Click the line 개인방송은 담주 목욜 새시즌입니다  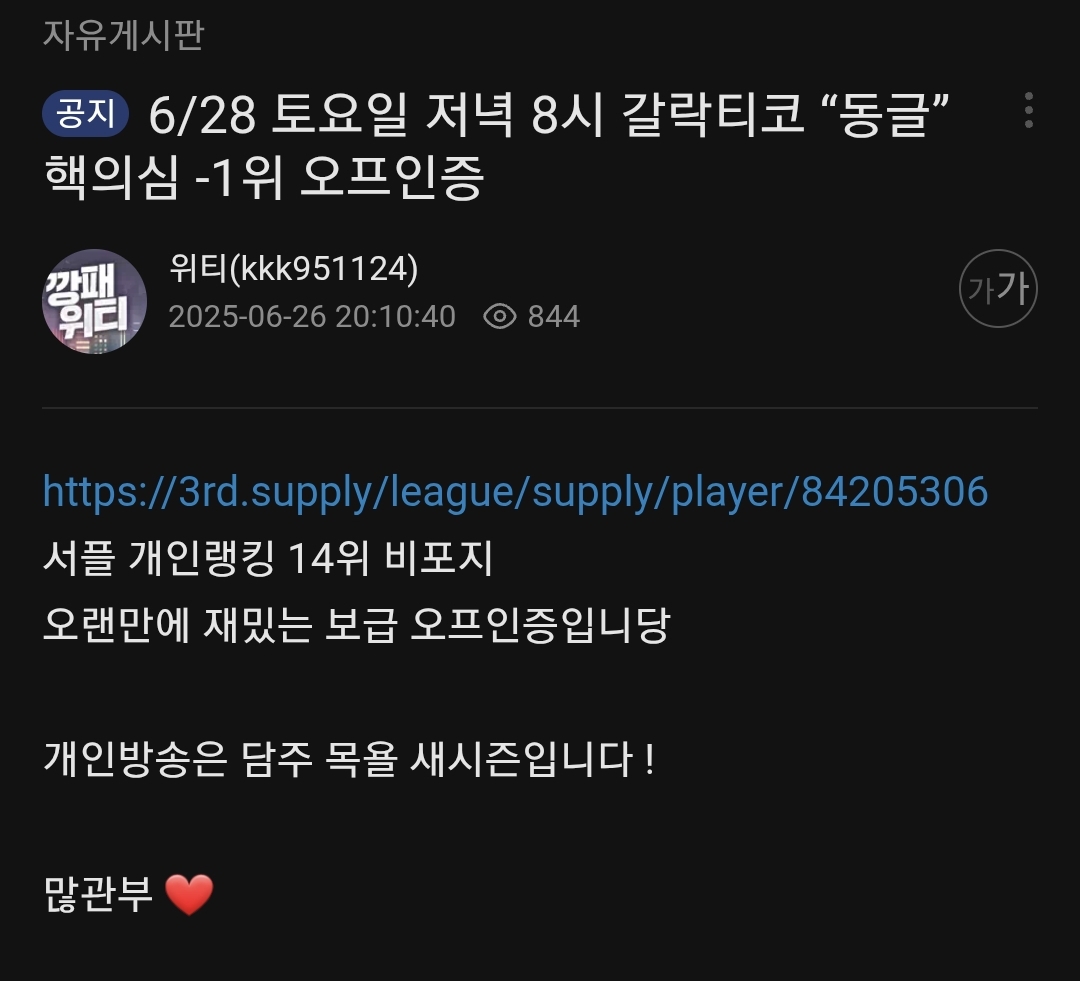pyautogui.click(x=349, y=759)
